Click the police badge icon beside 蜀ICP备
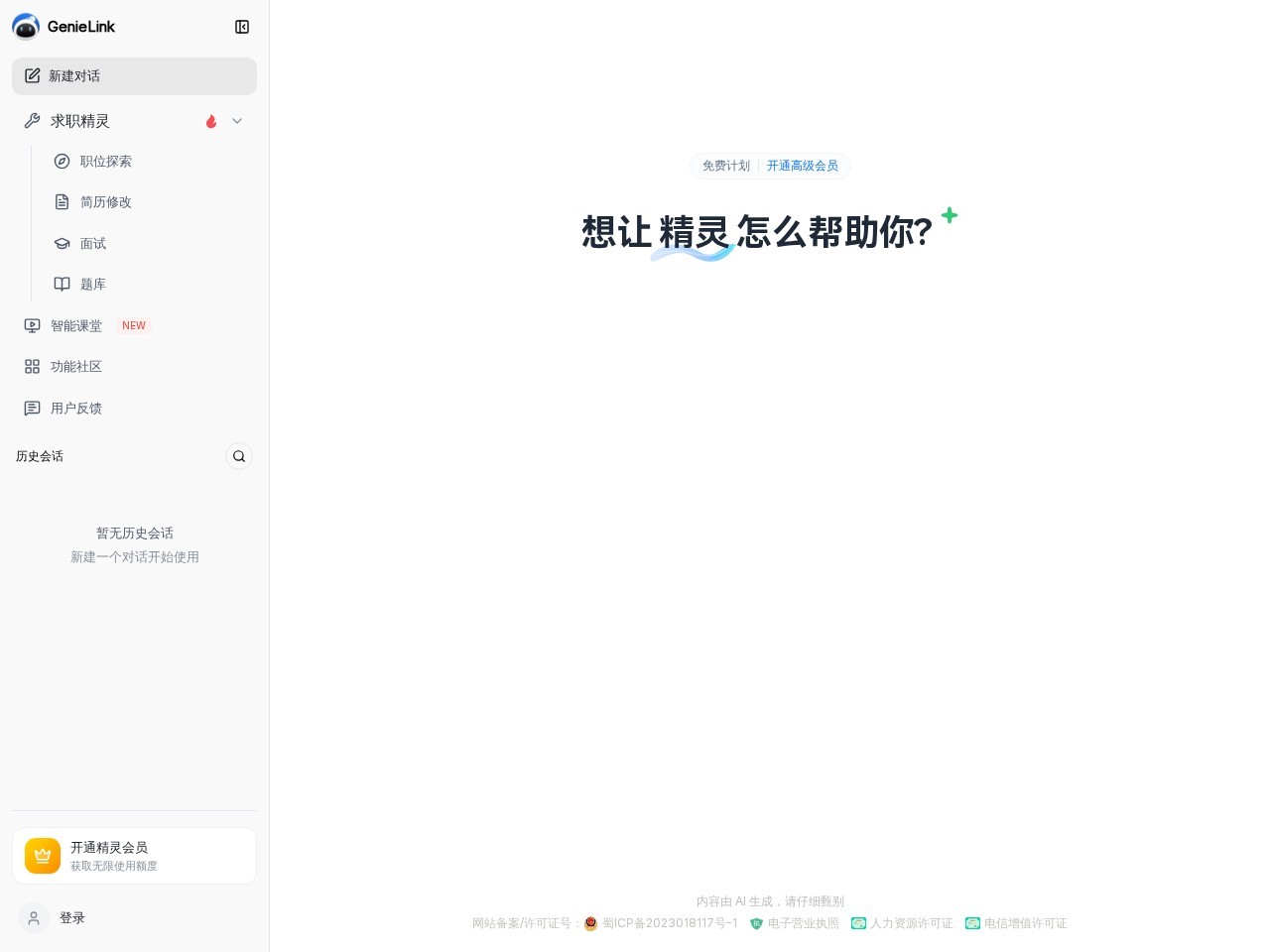 [x=591, y=923]
